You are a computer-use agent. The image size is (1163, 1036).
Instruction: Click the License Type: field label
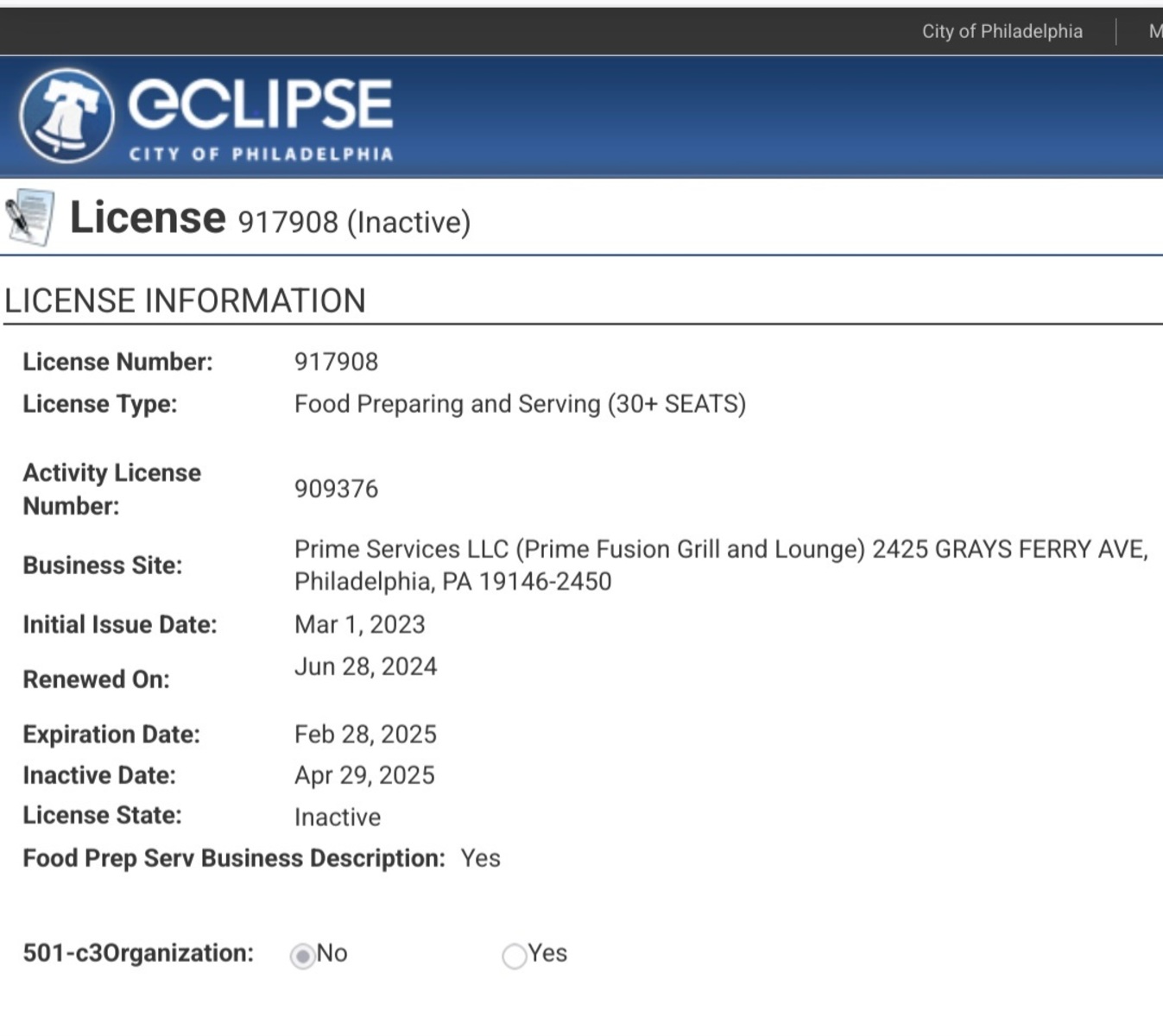click(99, 404)
